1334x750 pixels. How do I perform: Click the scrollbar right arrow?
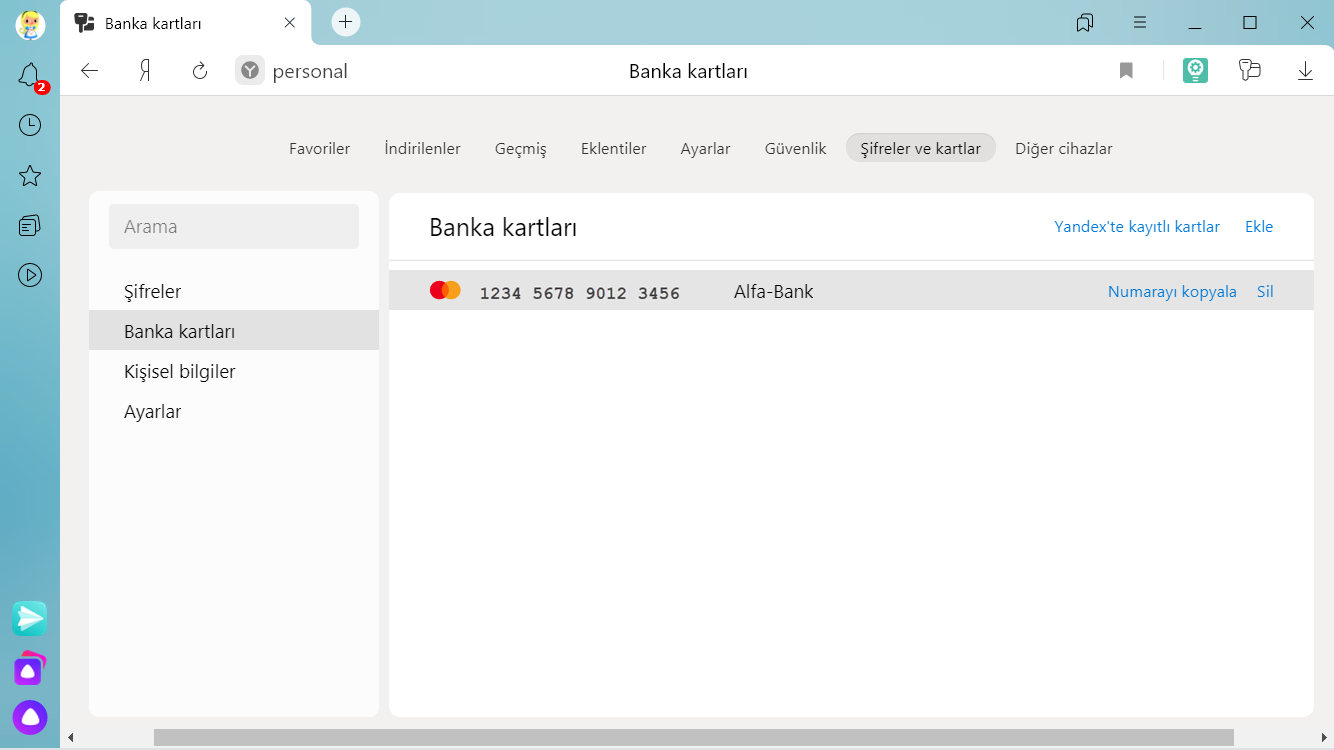pos(1324,738)
